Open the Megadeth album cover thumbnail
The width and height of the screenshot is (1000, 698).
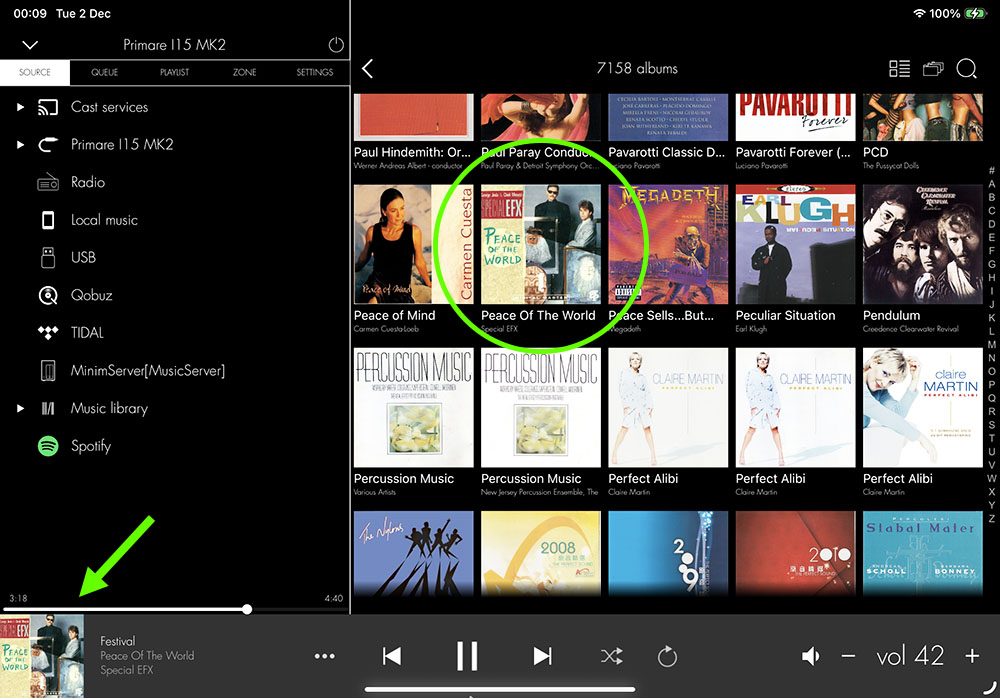(668, 244)
